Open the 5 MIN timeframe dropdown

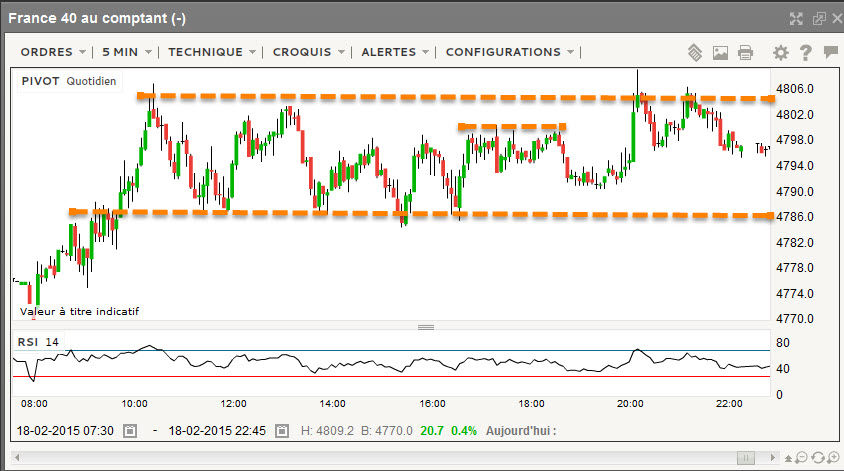(127, 52)
